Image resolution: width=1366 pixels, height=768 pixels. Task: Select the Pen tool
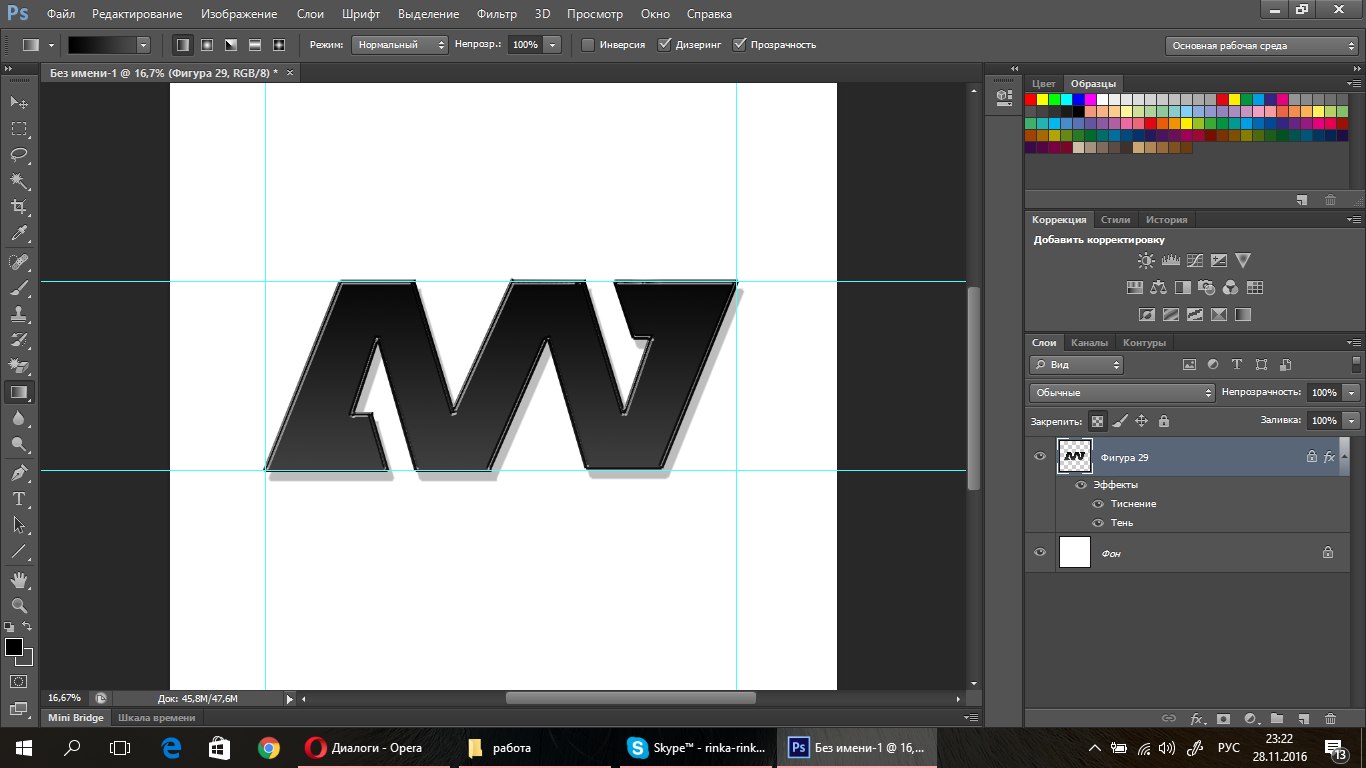tap(19, 473)
